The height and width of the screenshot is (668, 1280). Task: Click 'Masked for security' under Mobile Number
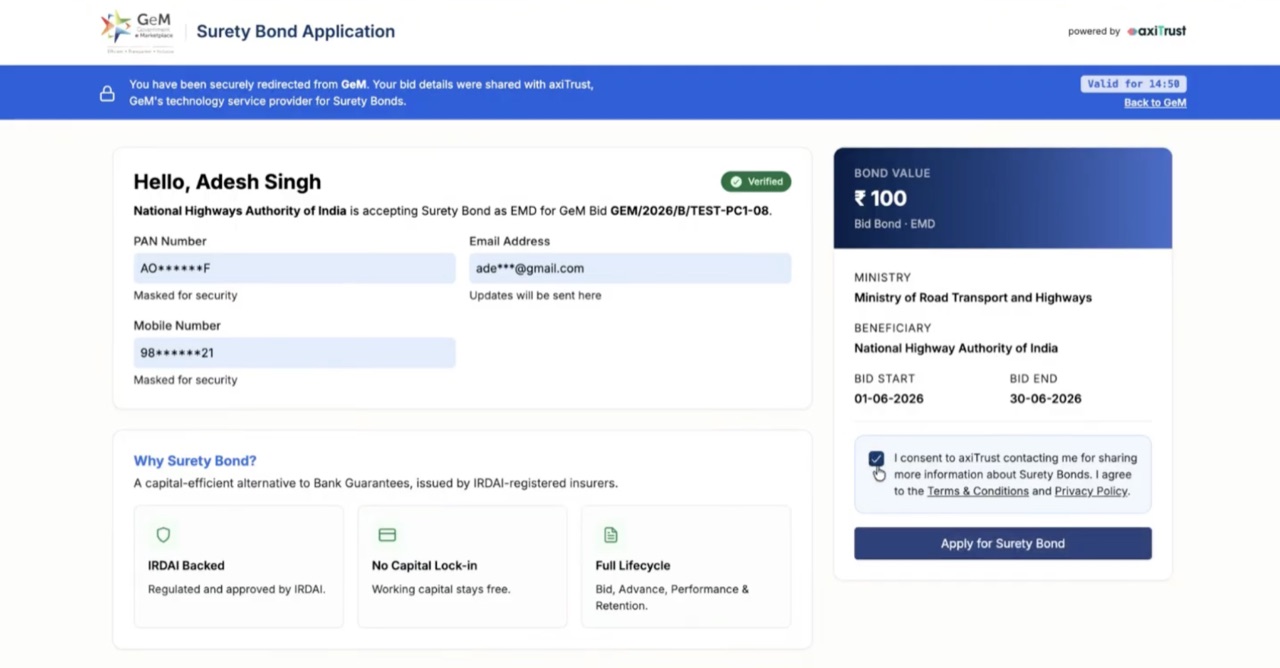point(186,380)
